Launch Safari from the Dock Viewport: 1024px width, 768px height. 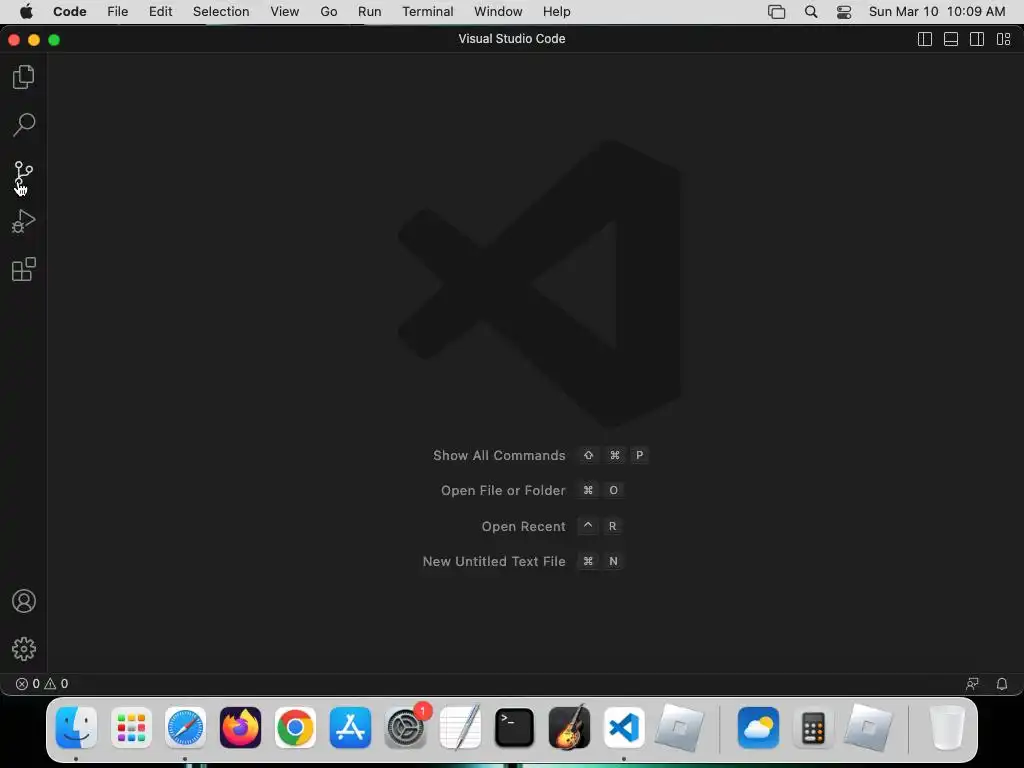pyautogui.click(x=185, y=728)
